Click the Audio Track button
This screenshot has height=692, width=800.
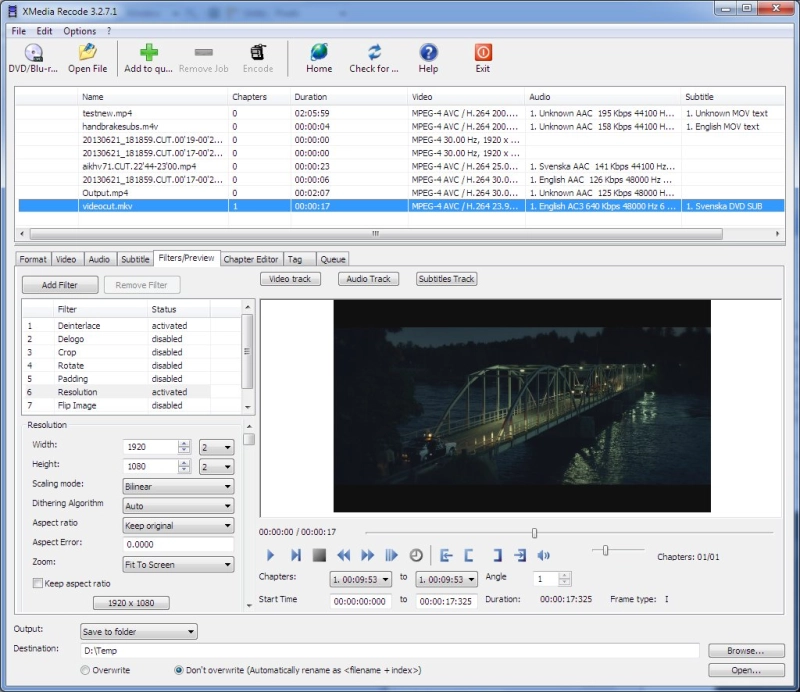(x=368, y=279)
